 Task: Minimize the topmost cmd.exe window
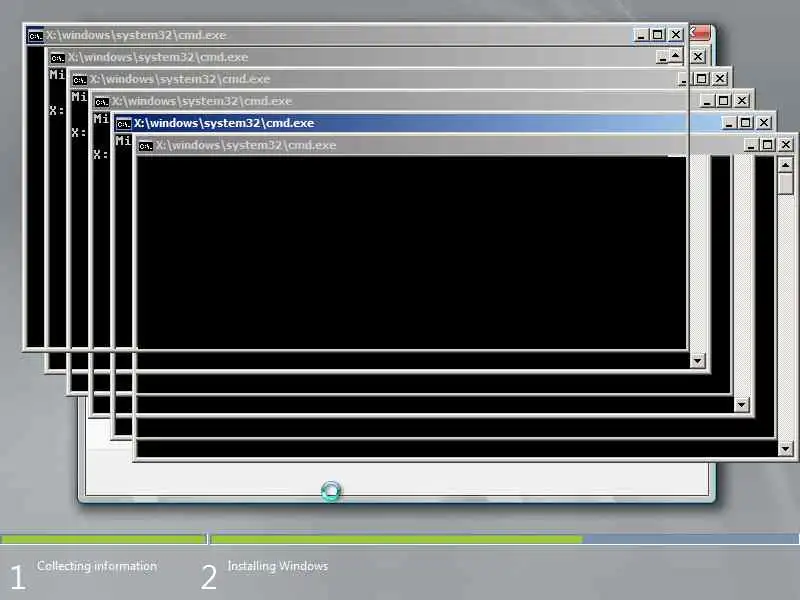(x=641, y=35)
